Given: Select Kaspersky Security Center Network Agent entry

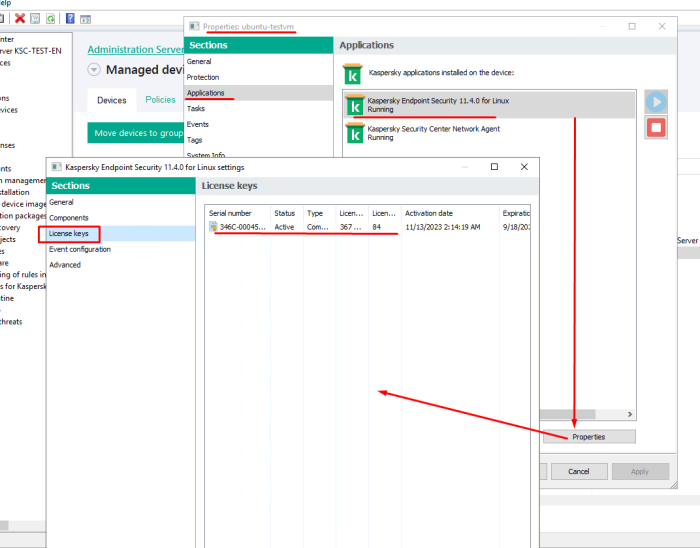Looking at the screenshot, I should [x=489, y=133].
